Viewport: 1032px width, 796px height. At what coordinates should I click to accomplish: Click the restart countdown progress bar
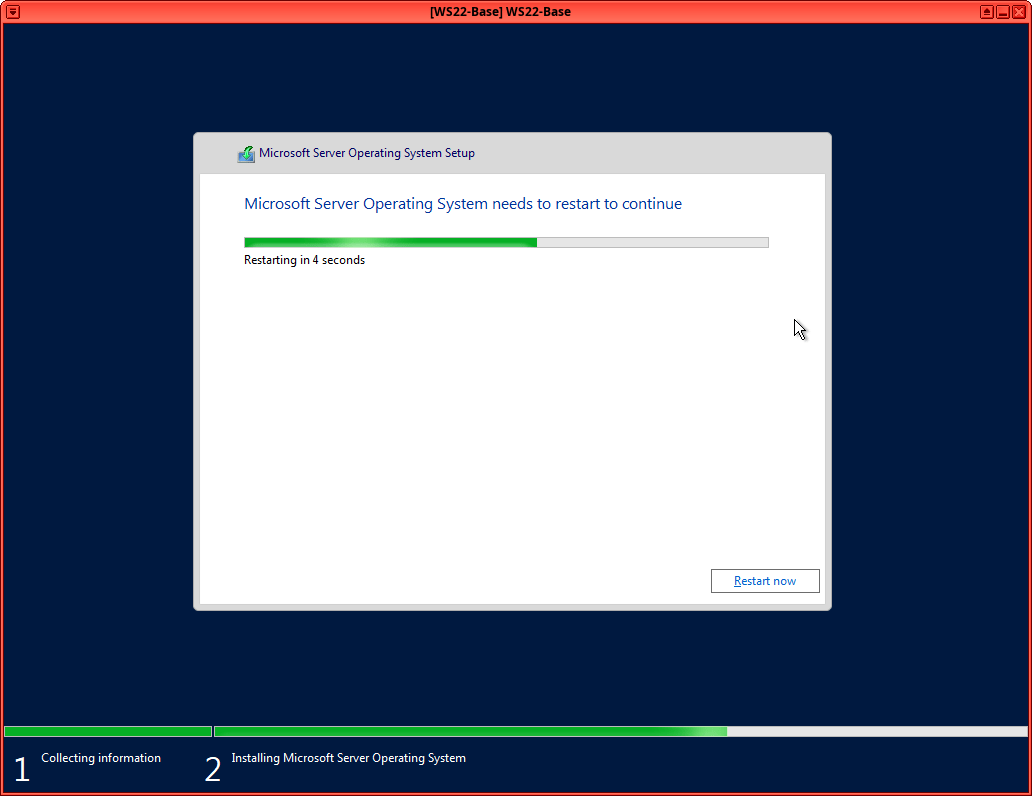click(x=506, y=242)
